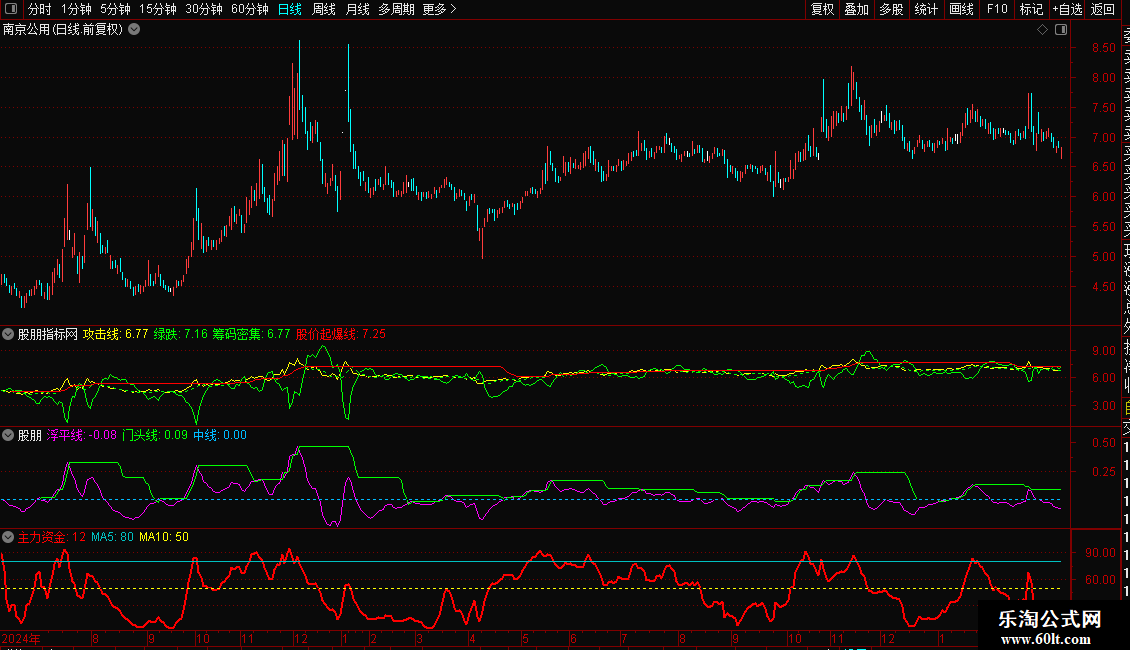
Task: Open the 多周期 multi-period view
Action: [x=396, y=9]
